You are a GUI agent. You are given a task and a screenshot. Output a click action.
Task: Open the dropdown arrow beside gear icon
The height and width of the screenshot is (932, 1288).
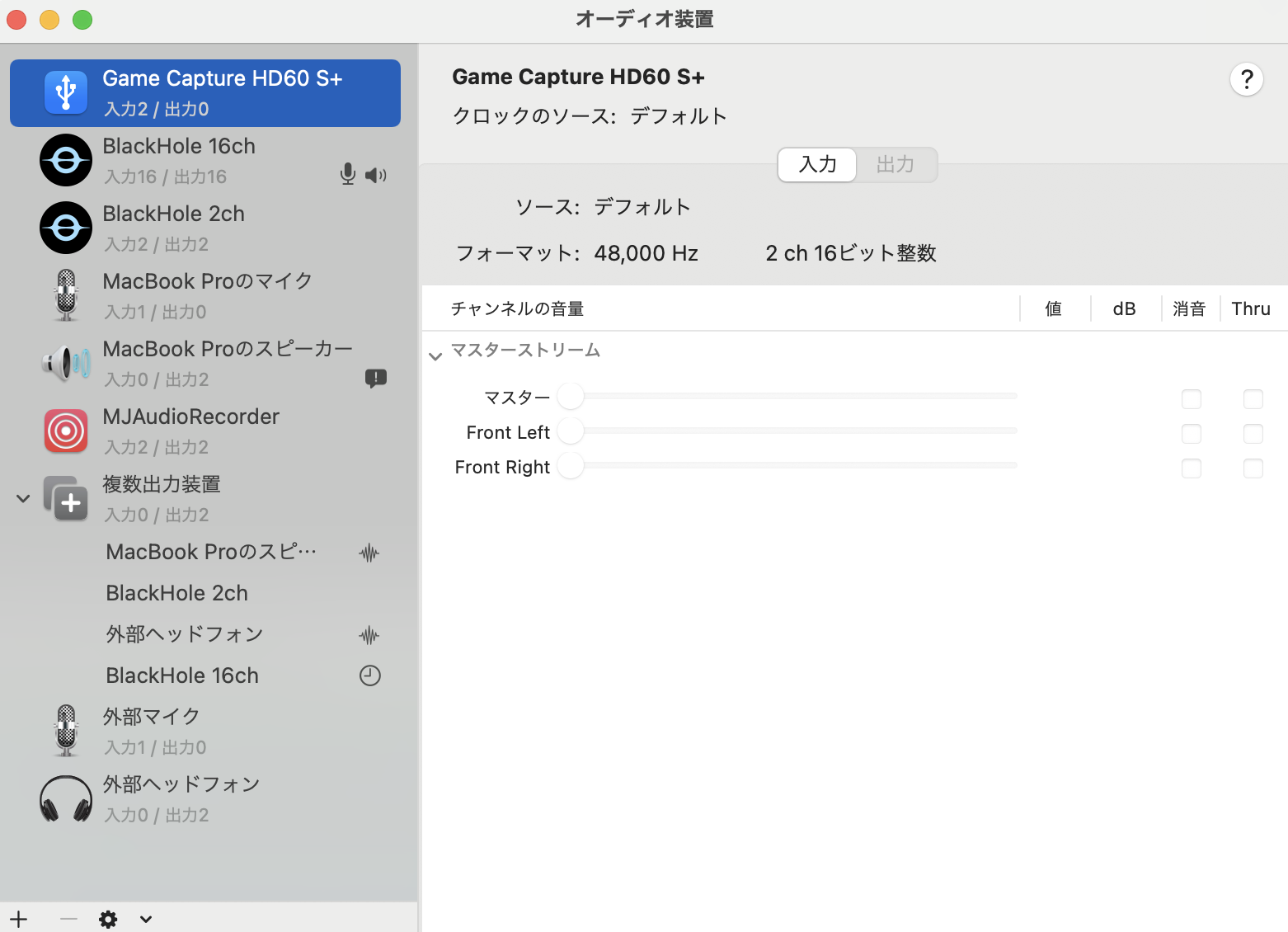coord(146,919)
